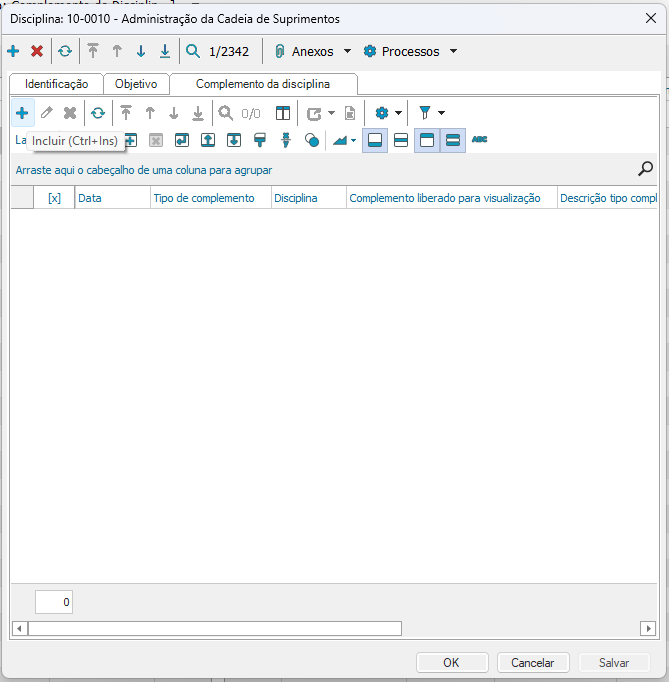Image resolution: width=669 pixels, height=682 pixels.
Task: Toggle the bottom footer panel view button
Action: tap(375, 140)
